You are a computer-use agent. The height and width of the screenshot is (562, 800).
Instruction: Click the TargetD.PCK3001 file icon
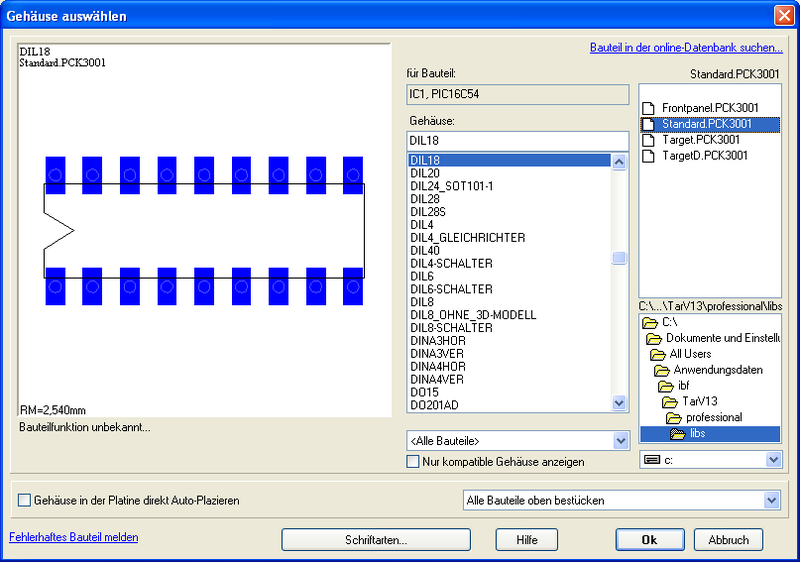coord(648,156)
